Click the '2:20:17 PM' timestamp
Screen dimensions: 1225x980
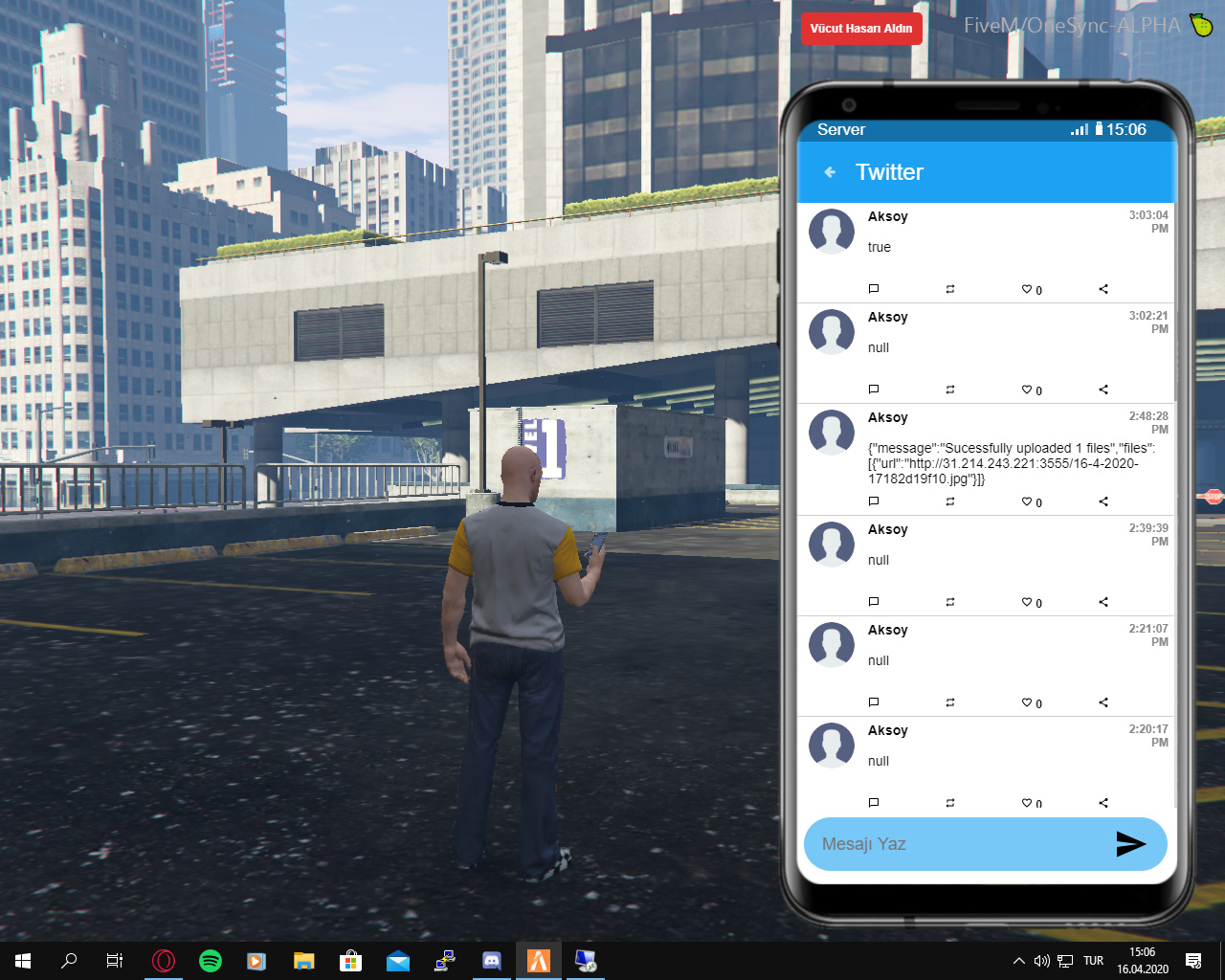[x=1148, y=736]
